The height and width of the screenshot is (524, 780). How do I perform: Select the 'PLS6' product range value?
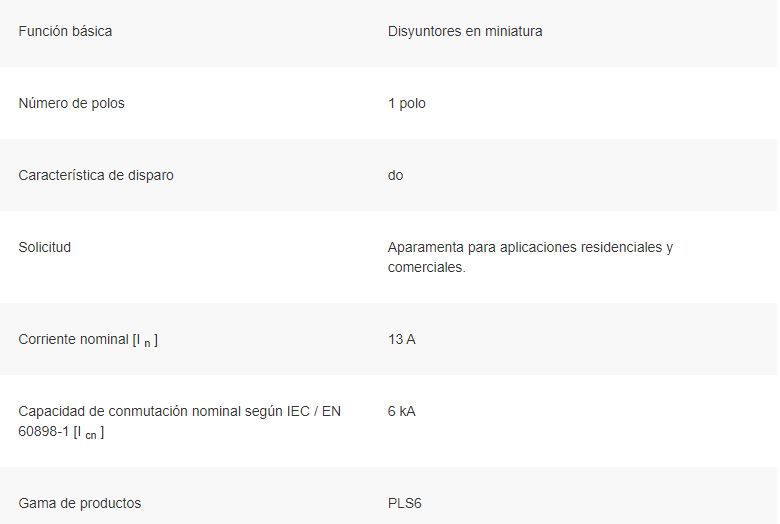405,504
